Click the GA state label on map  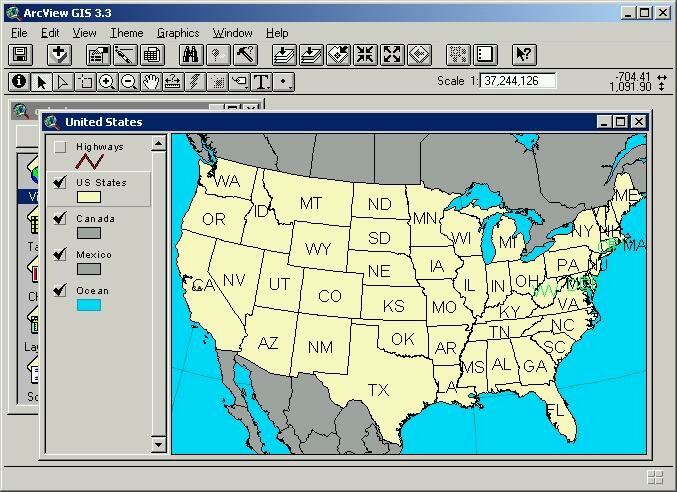click(535, 366)
